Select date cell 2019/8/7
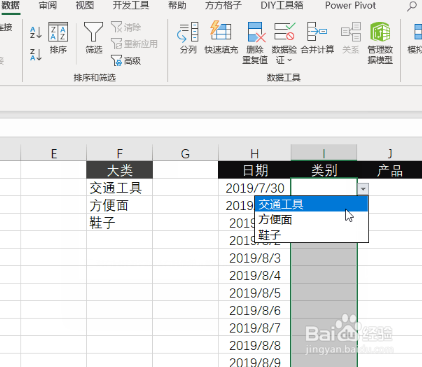 click(255, 328)
